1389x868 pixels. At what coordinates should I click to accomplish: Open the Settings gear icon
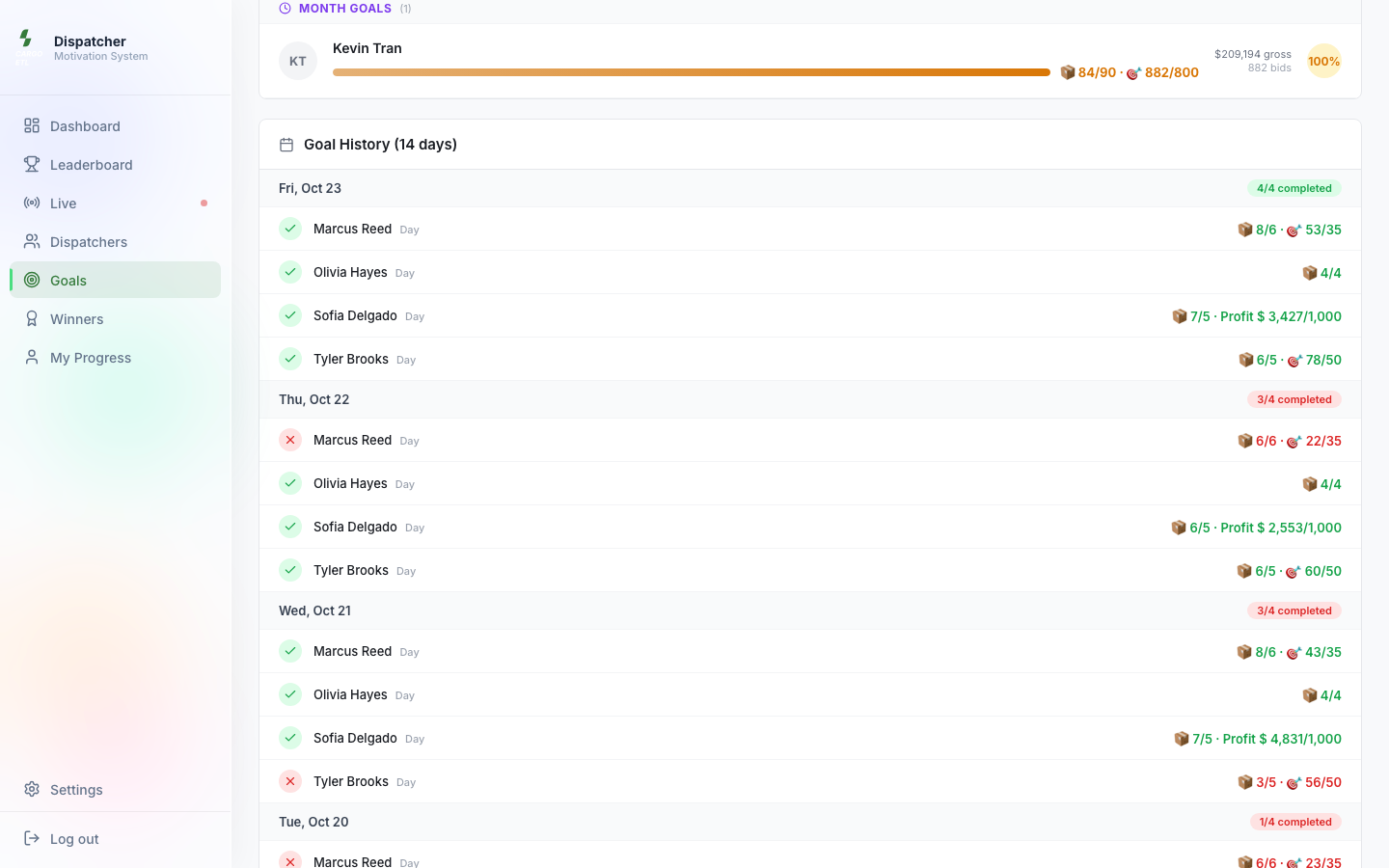[32, 789]
